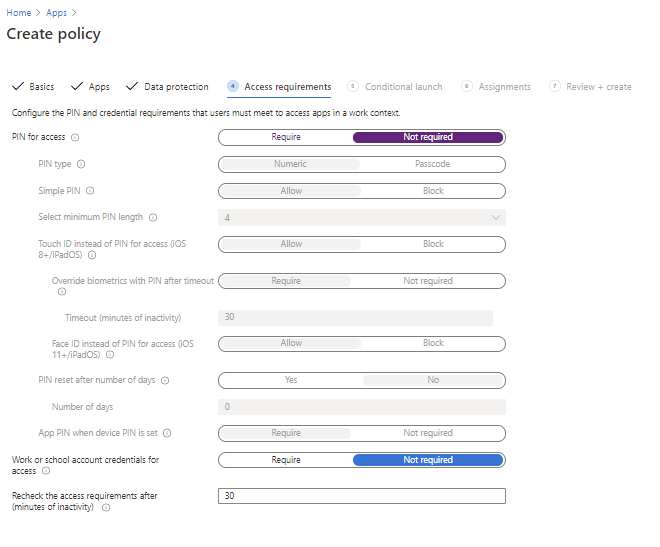Set PIN for access to Require
660x547 pixels.
[x=285, y=137]
